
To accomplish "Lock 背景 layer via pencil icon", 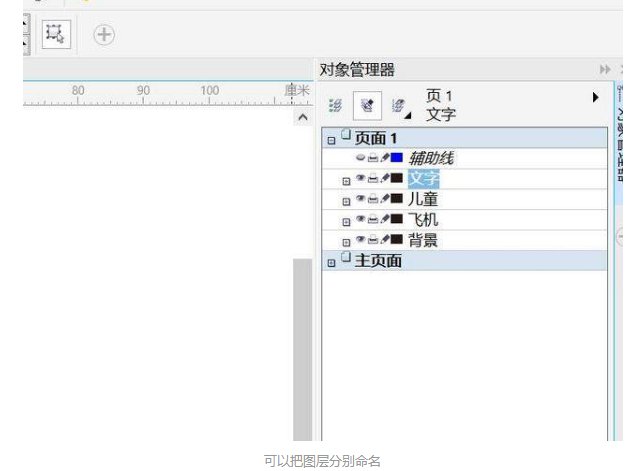I will click(385, 239).
